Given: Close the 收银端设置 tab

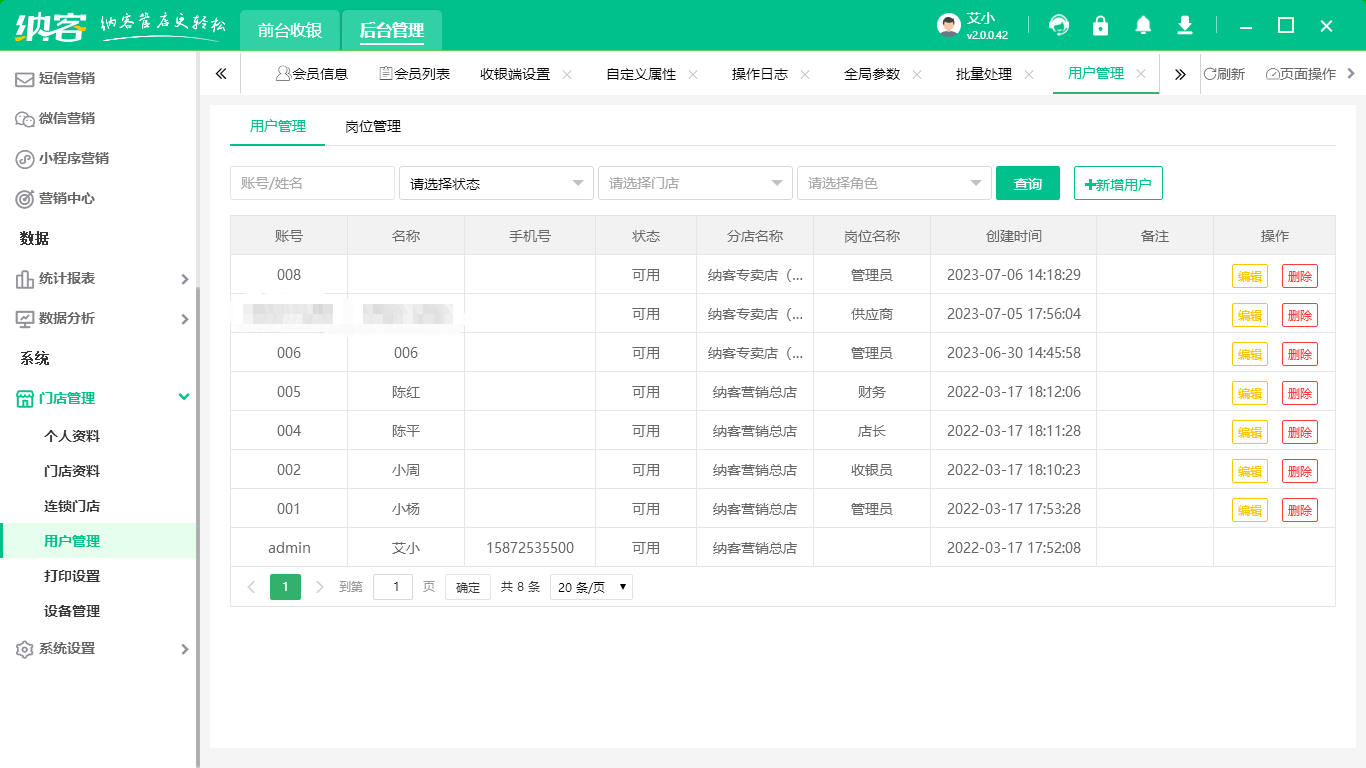Looking at the screenshot, I should (567, 74).
